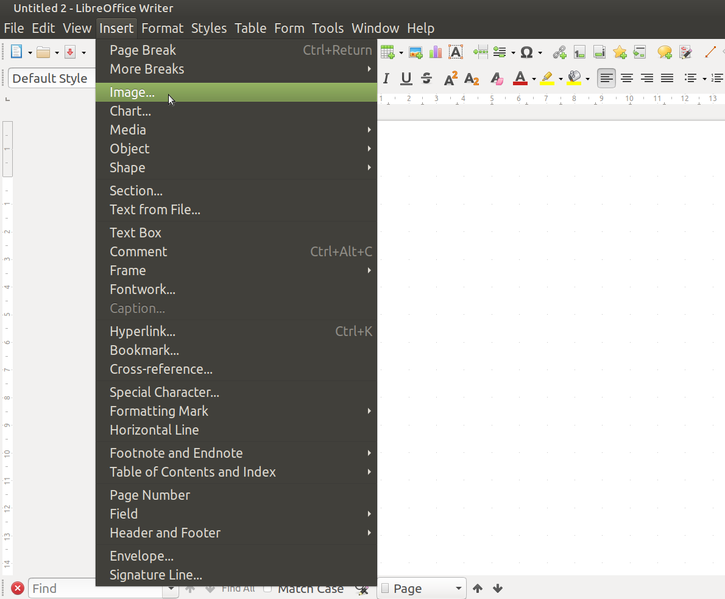Click the Insert Table grid icon

click(x=387, y=52)
